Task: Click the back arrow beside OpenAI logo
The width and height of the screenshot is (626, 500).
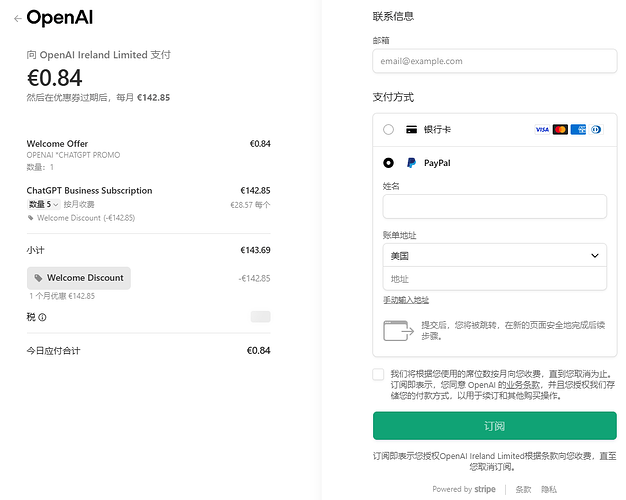Action: pyautogui.click(x=18, y=19)
